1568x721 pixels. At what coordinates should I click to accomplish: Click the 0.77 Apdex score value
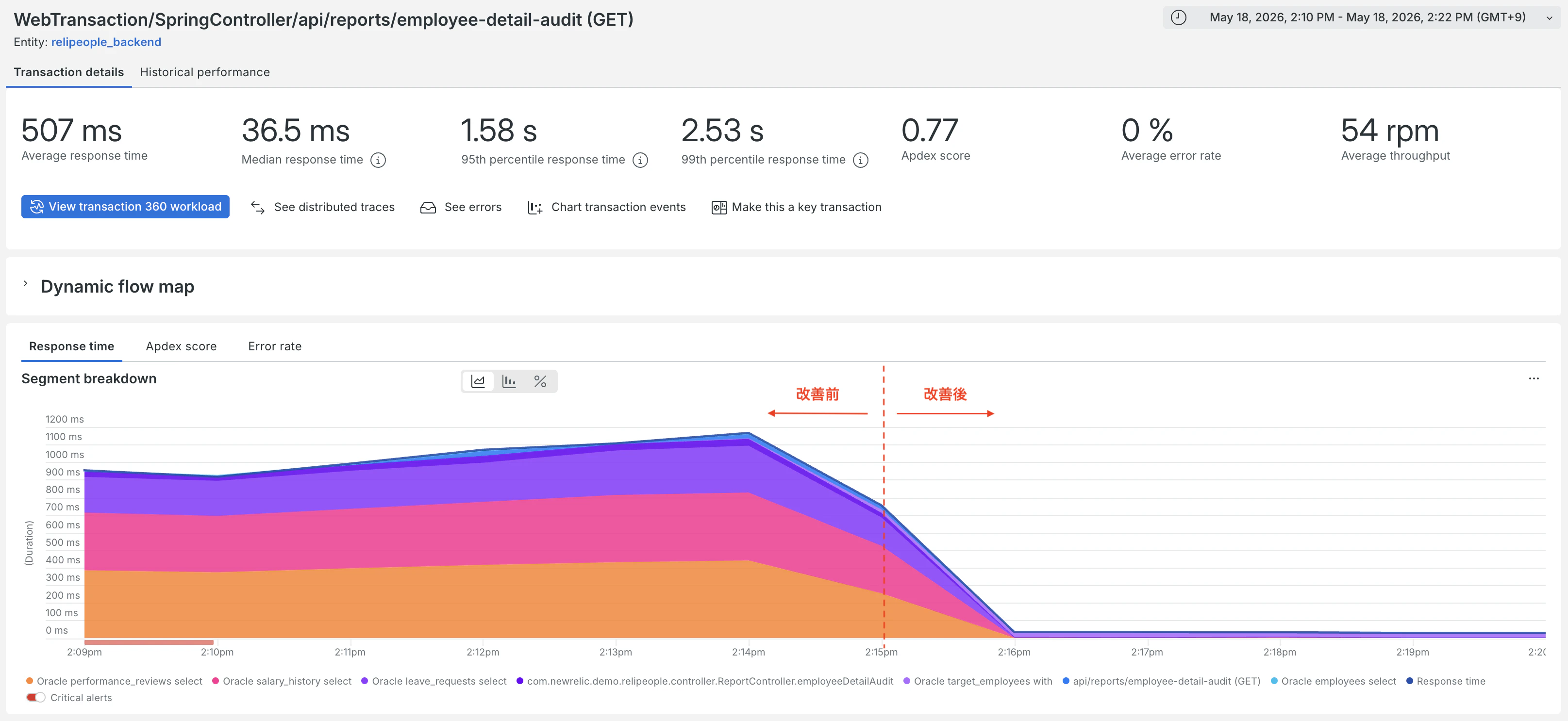point(930,130)
